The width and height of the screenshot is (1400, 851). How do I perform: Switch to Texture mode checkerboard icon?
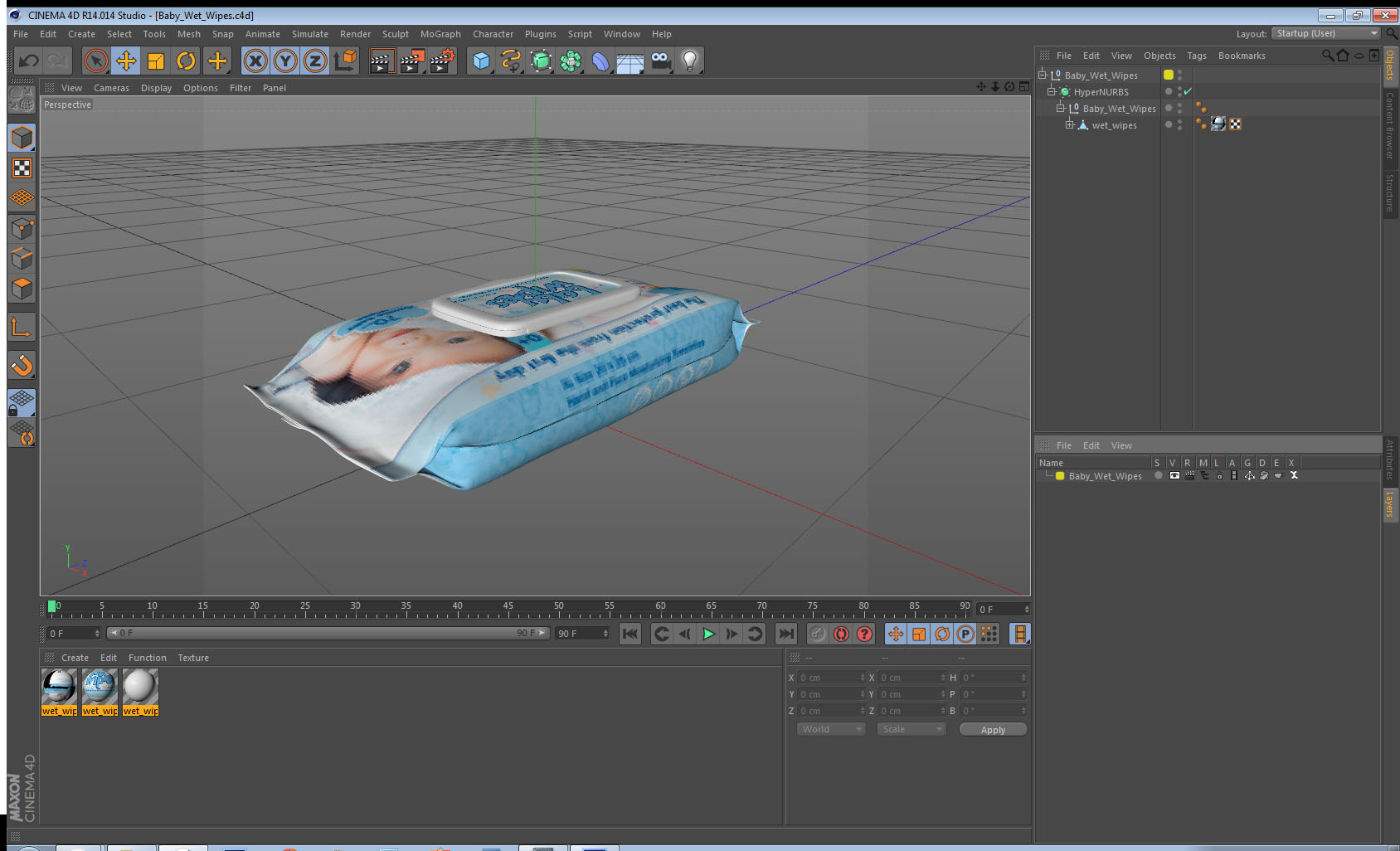click(22, 168)
